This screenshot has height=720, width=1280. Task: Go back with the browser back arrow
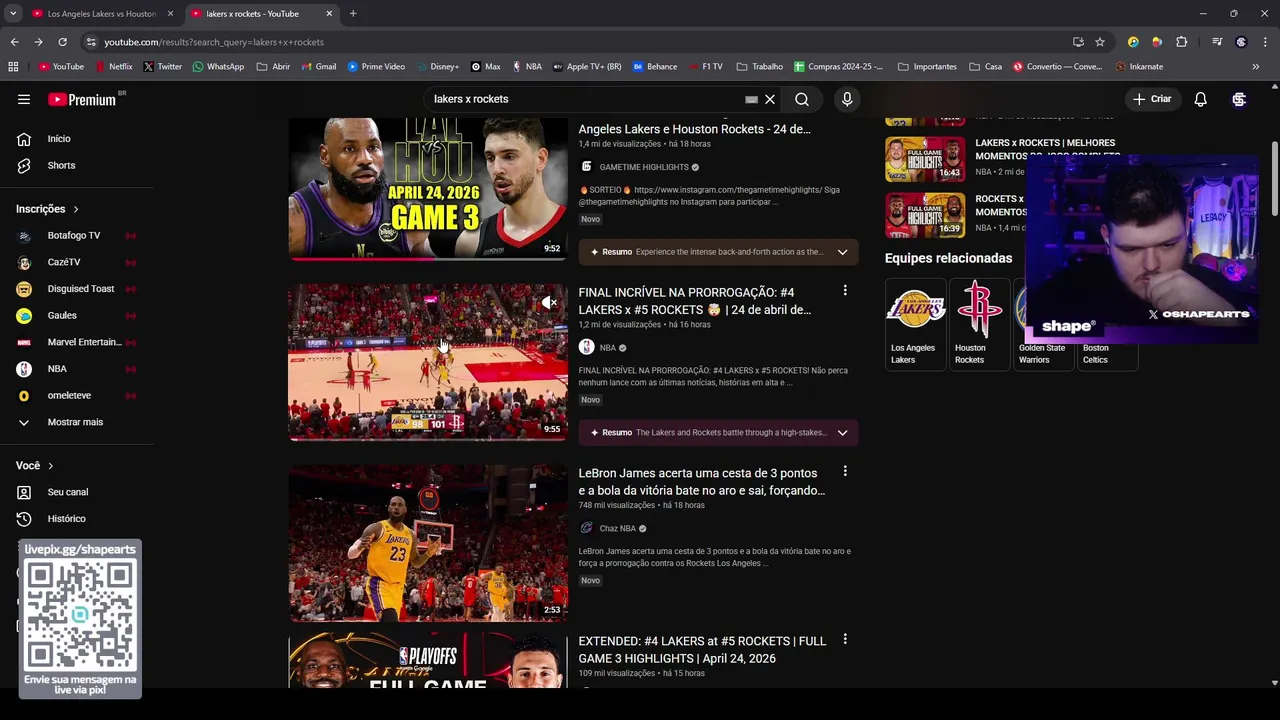(14, 42)
